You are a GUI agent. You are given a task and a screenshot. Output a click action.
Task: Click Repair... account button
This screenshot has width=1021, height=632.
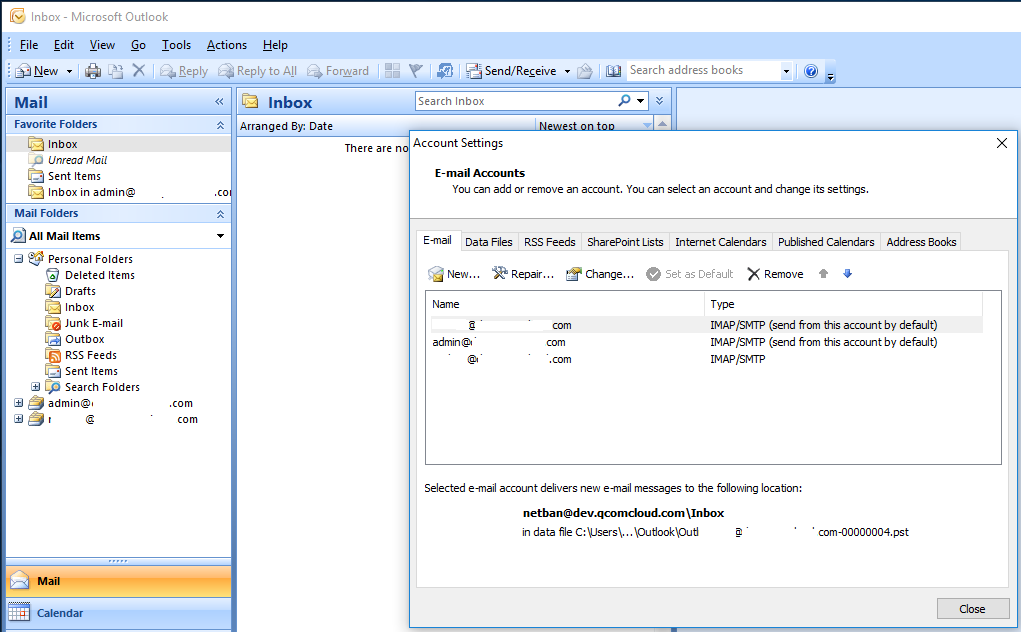point(523,274)
